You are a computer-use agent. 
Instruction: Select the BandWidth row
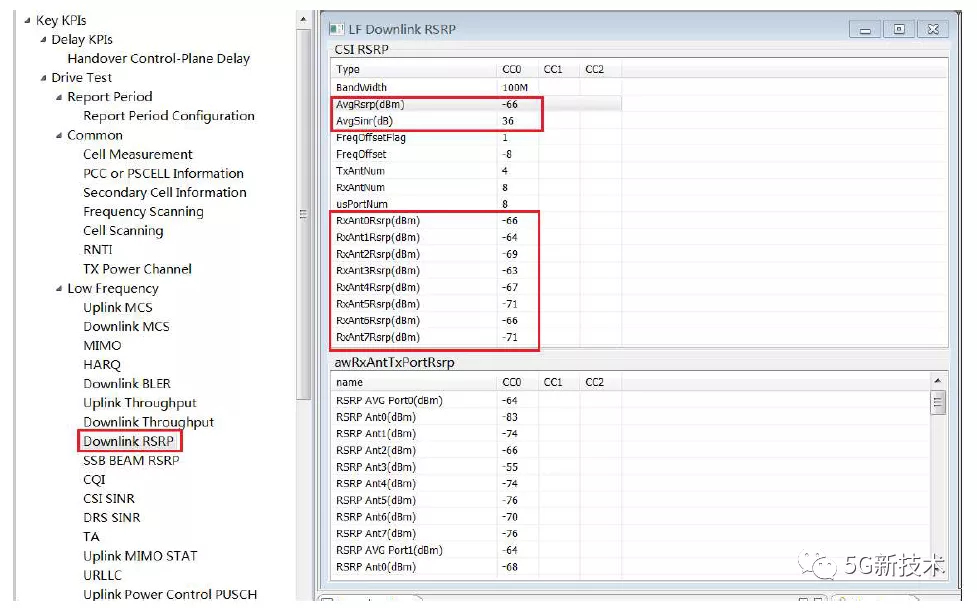pyautogui.click(x=476, y=87)
